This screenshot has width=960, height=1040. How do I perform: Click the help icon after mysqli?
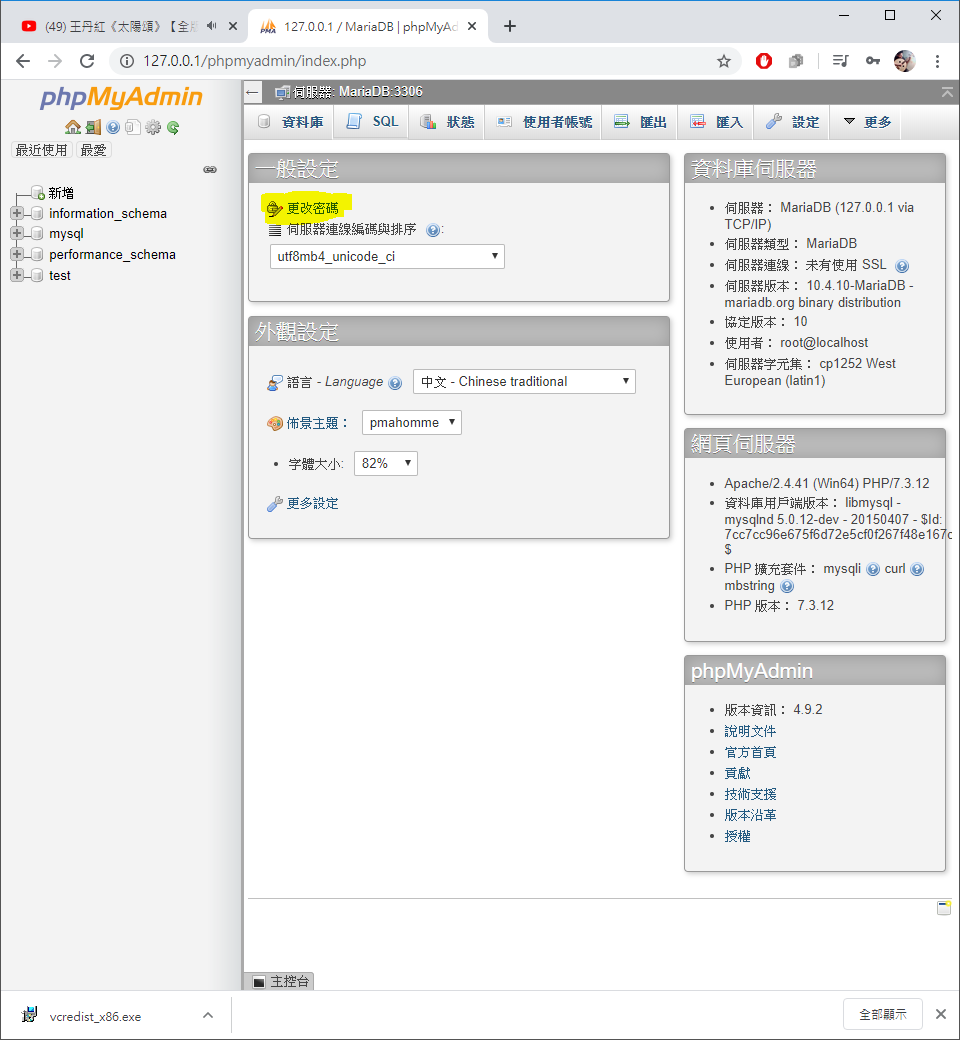(x=873, y=569)
